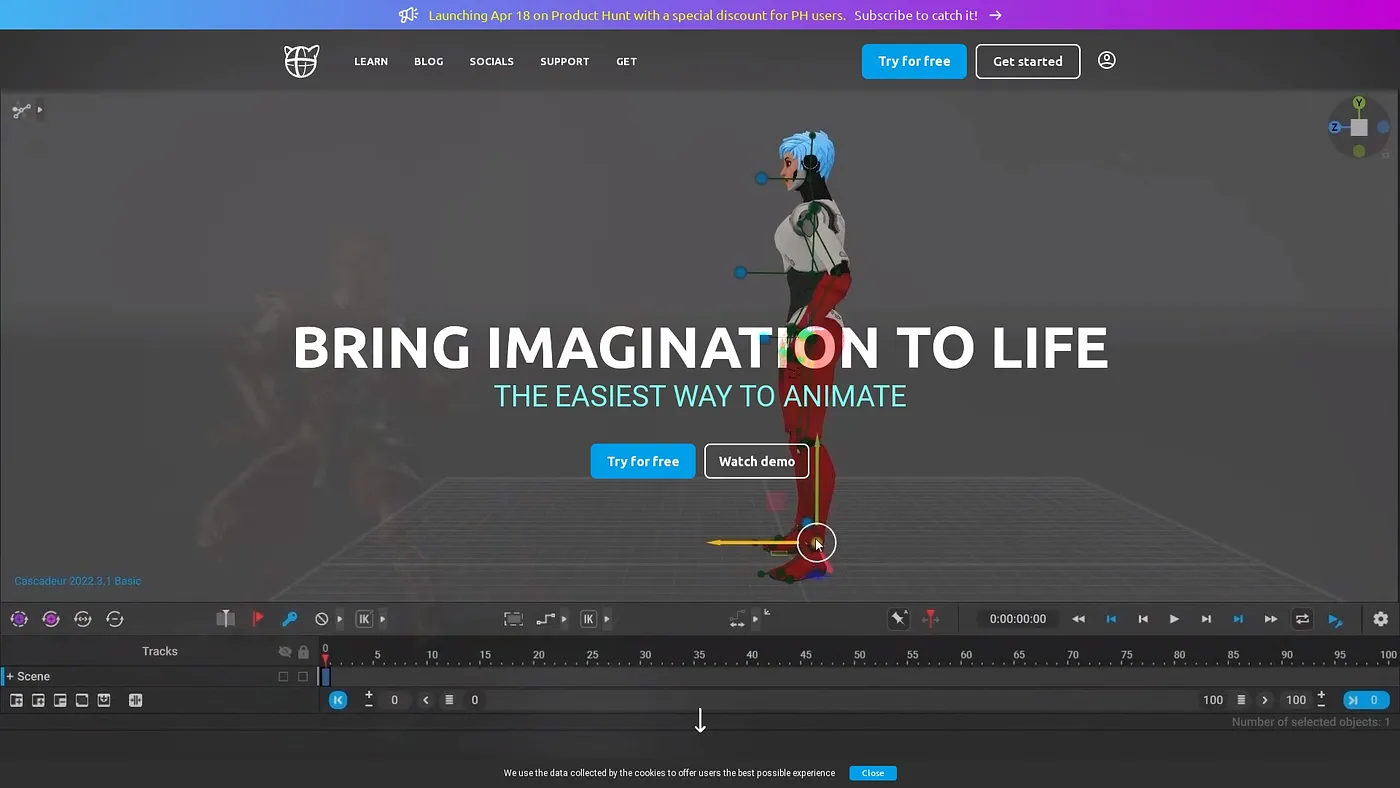The width and height of the screenshot is (1400, 788).
Task: Open the SUPPORT menu
Action: 565,62
